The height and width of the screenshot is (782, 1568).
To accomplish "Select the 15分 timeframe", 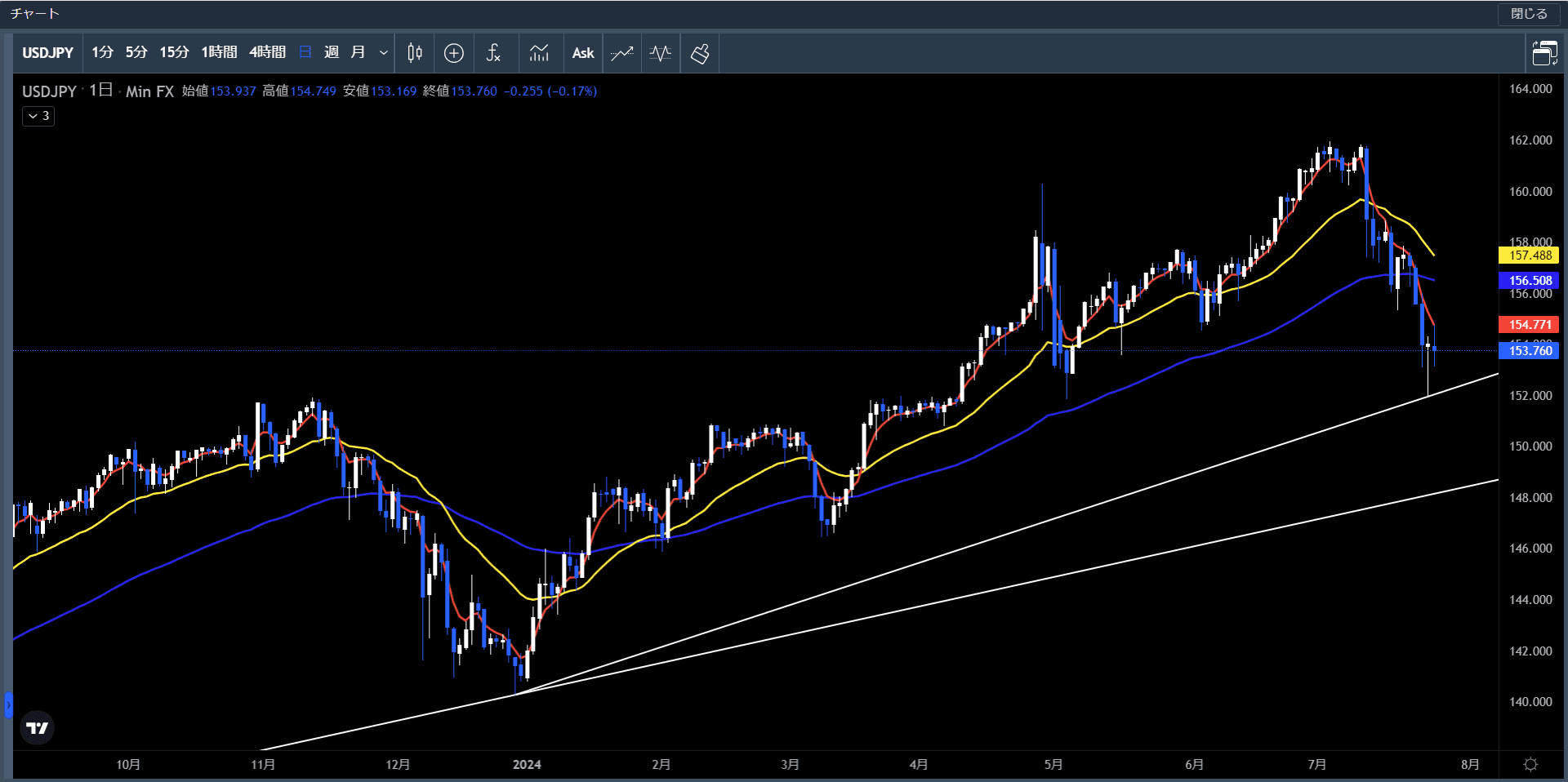I will 174,52.
